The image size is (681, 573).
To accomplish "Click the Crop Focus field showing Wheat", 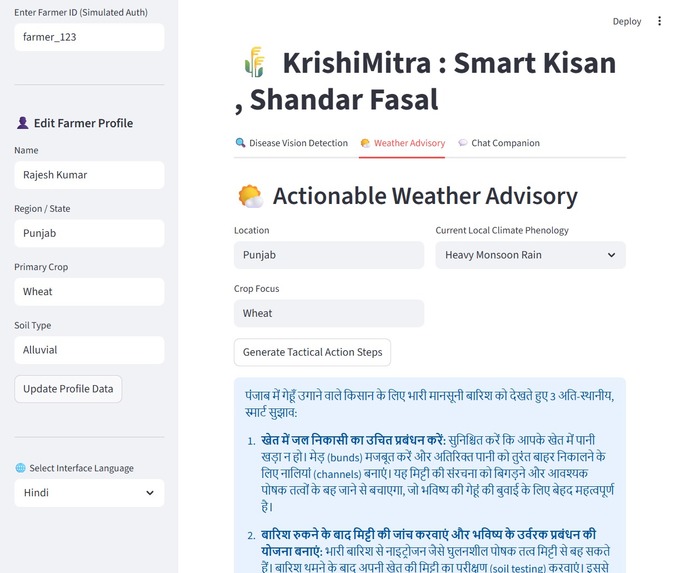I will [329, 313].
